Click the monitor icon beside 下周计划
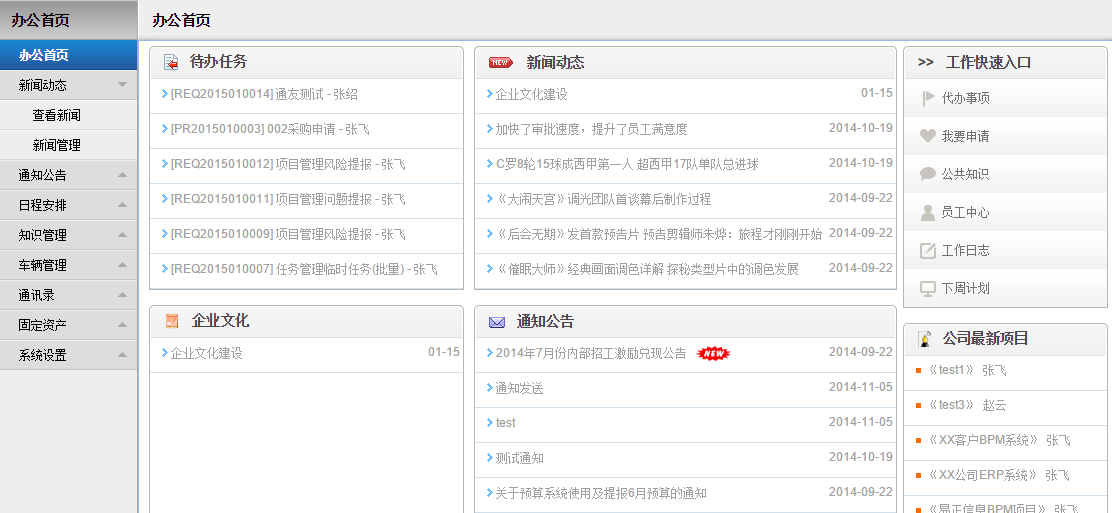 point(927,288)
